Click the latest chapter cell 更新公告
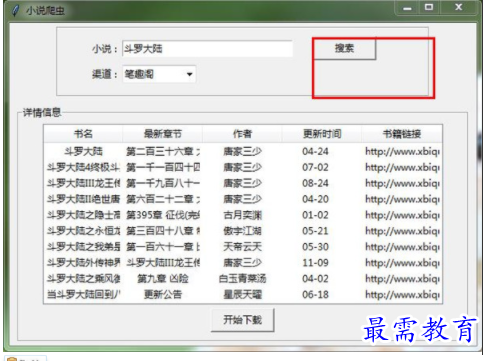485x361 pixels. tap(163, 294)
